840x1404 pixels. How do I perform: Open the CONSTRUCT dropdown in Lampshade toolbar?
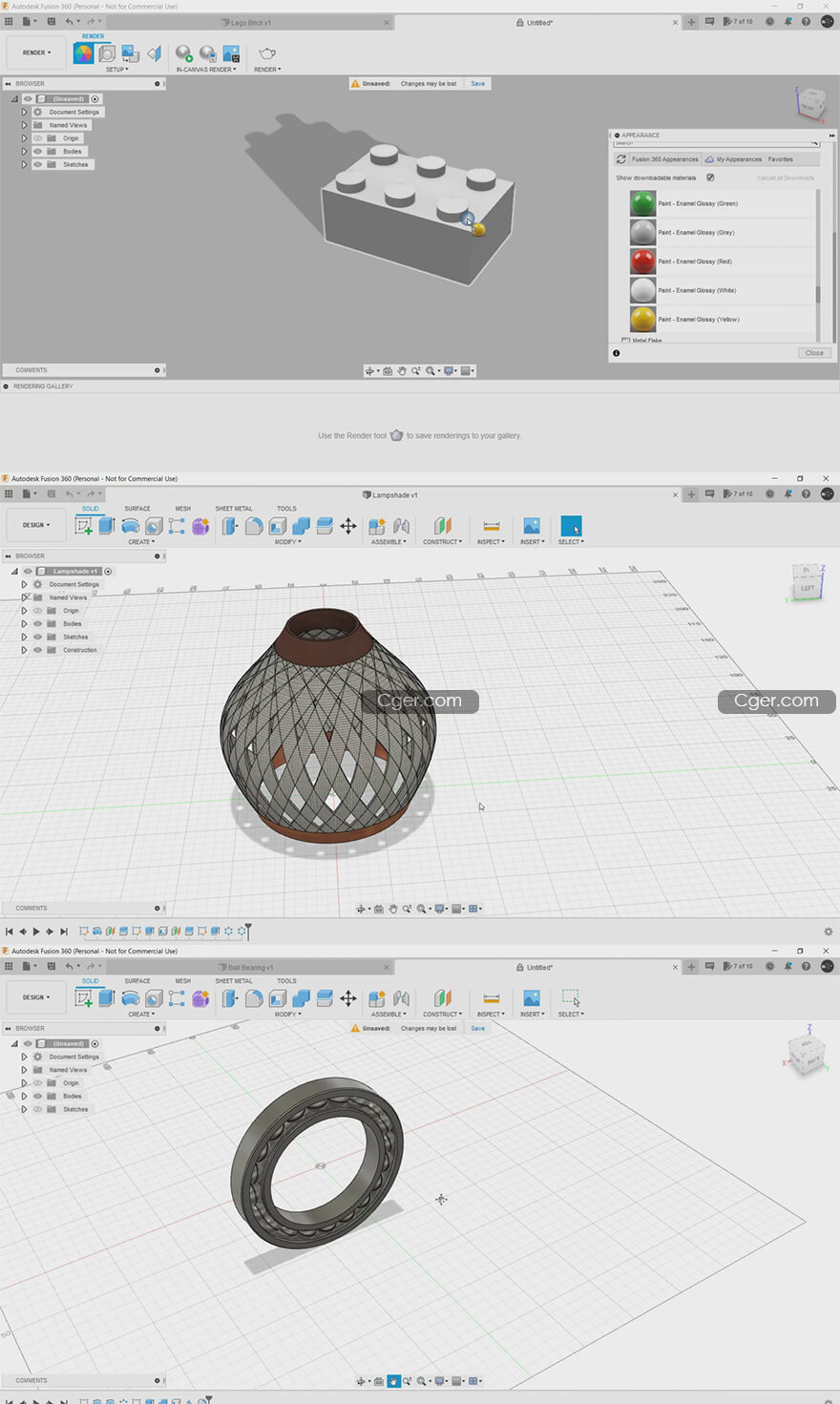[442, 542]
